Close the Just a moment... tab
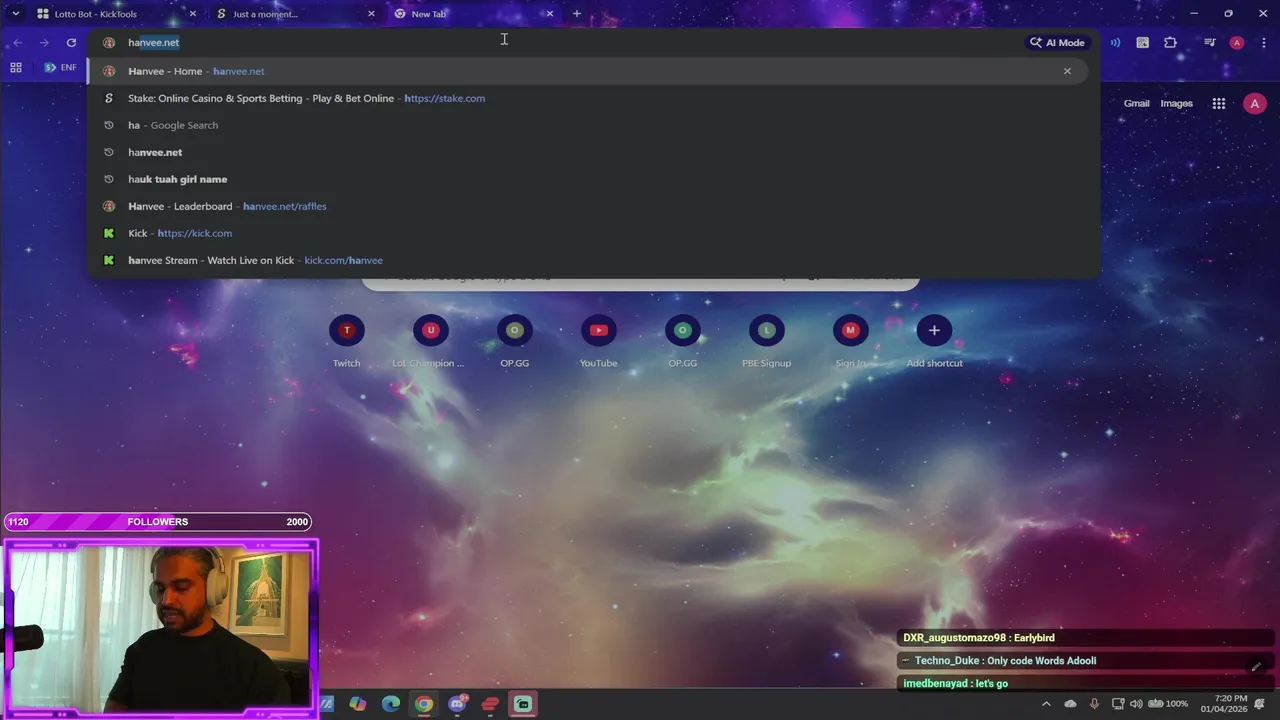The image size is (1280, 720). pos(371,14)
